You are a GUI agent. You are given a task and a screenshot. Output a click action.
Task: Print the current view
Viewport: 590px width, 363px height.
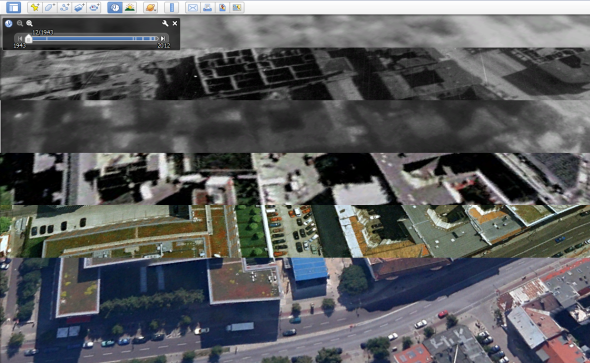207,7
